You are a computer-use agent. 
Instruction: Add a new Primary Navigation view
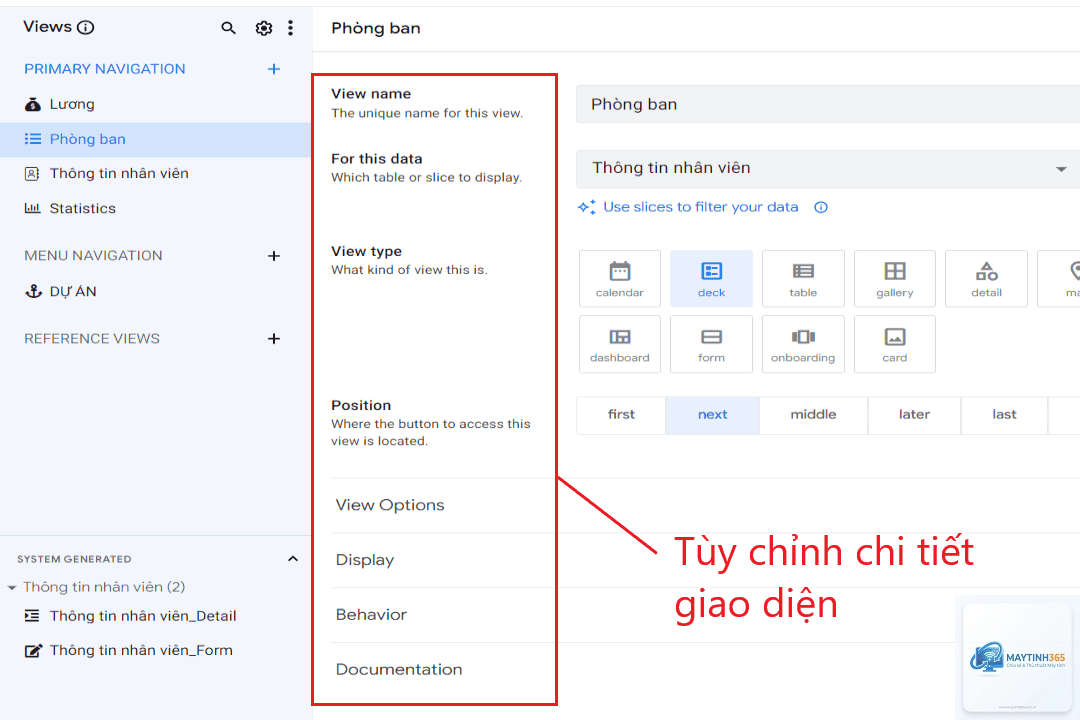click(x=274, y=69)
